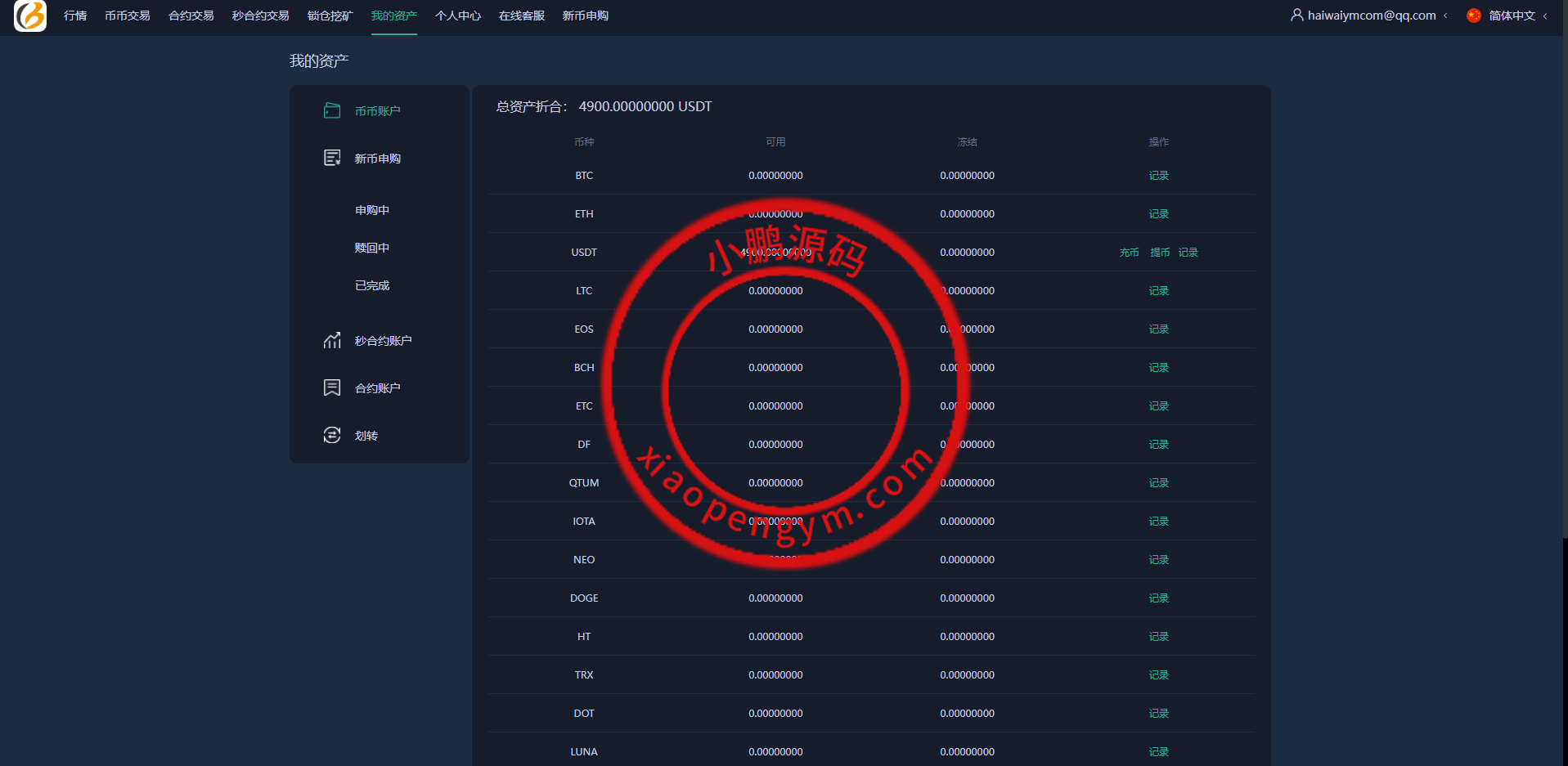Open the 行情 menu item
Screen dimensions: 1568x766
click(75, 16)
